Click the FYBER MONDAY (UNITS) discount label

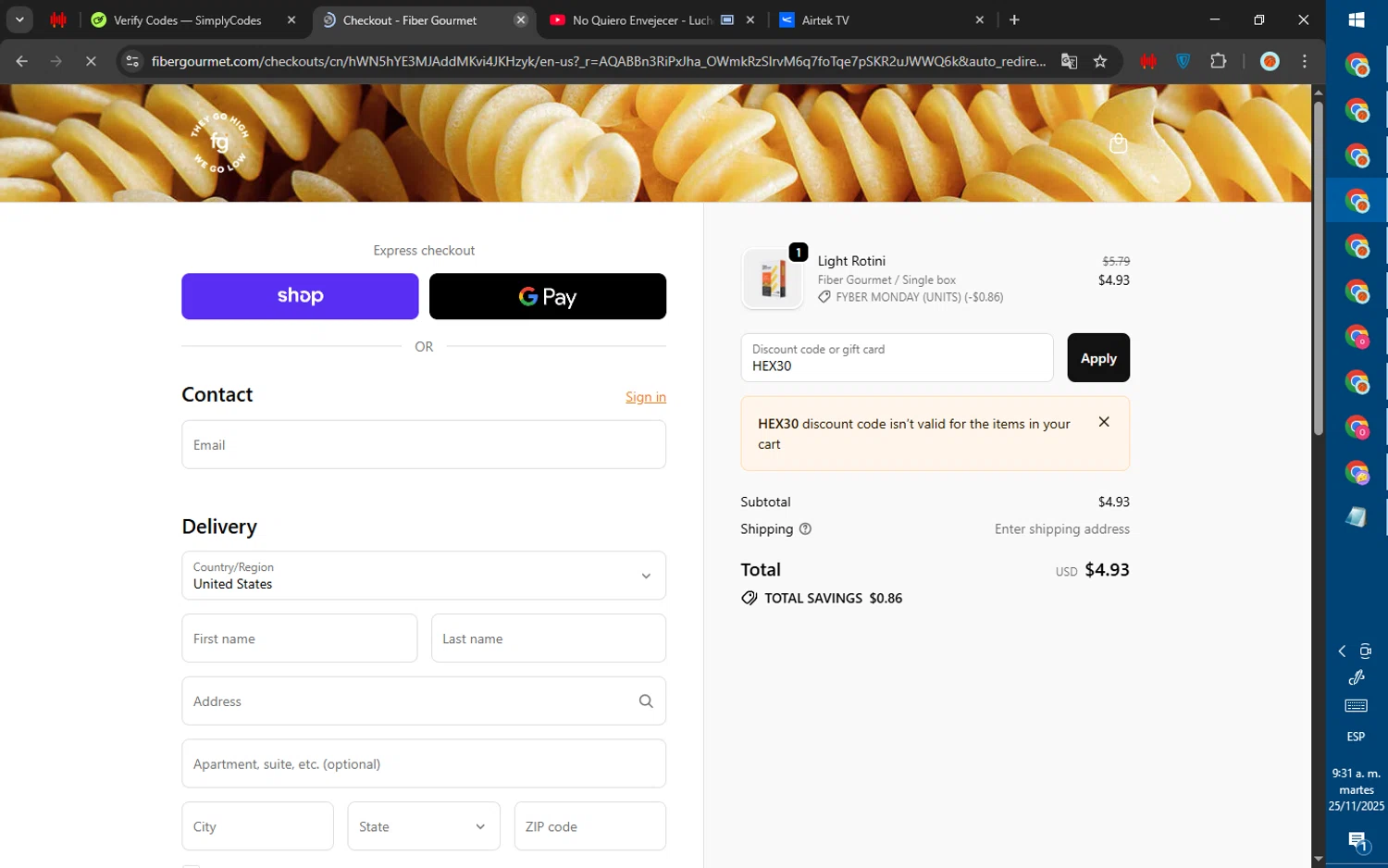(920, 297)
